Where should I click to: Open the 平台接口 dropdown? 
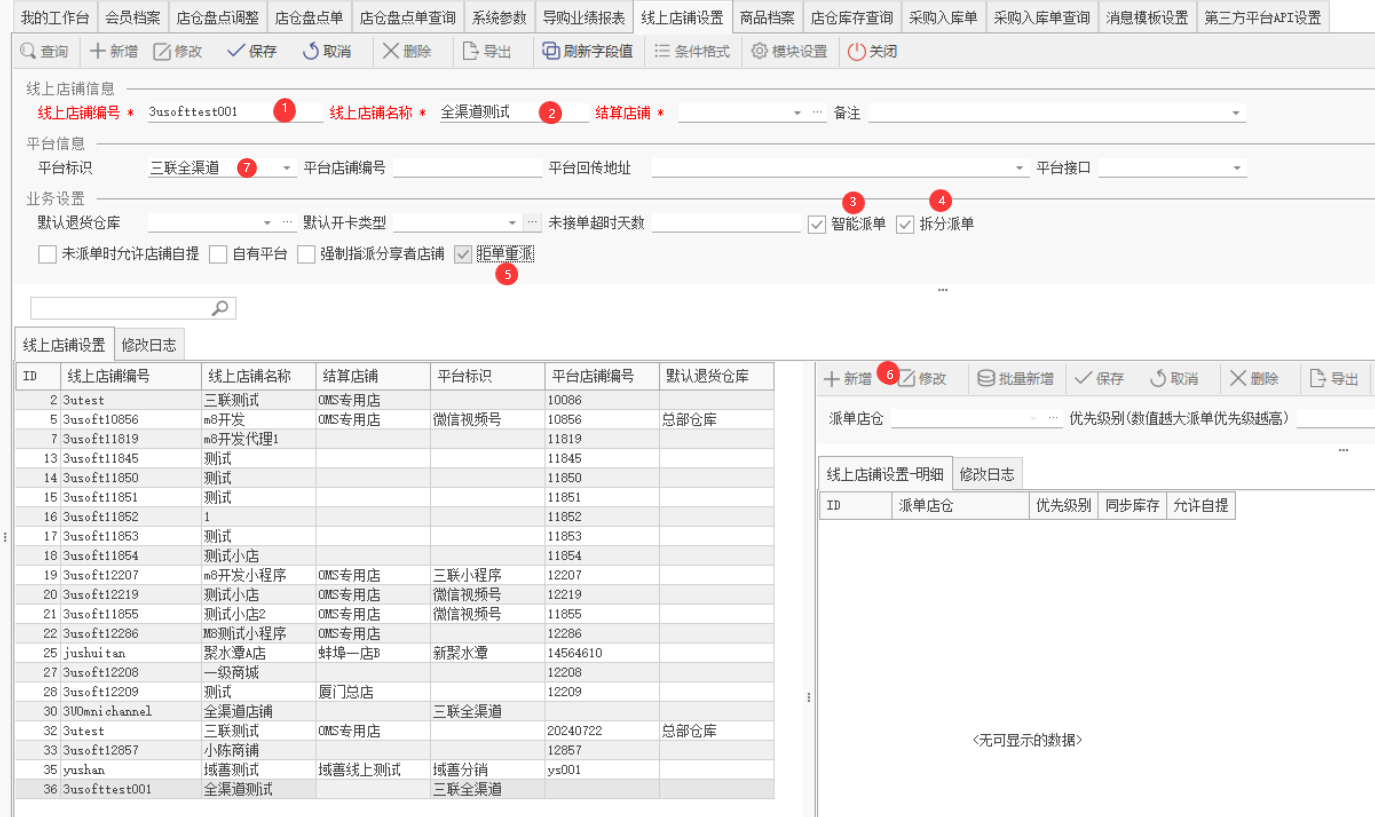[1238, 168]
